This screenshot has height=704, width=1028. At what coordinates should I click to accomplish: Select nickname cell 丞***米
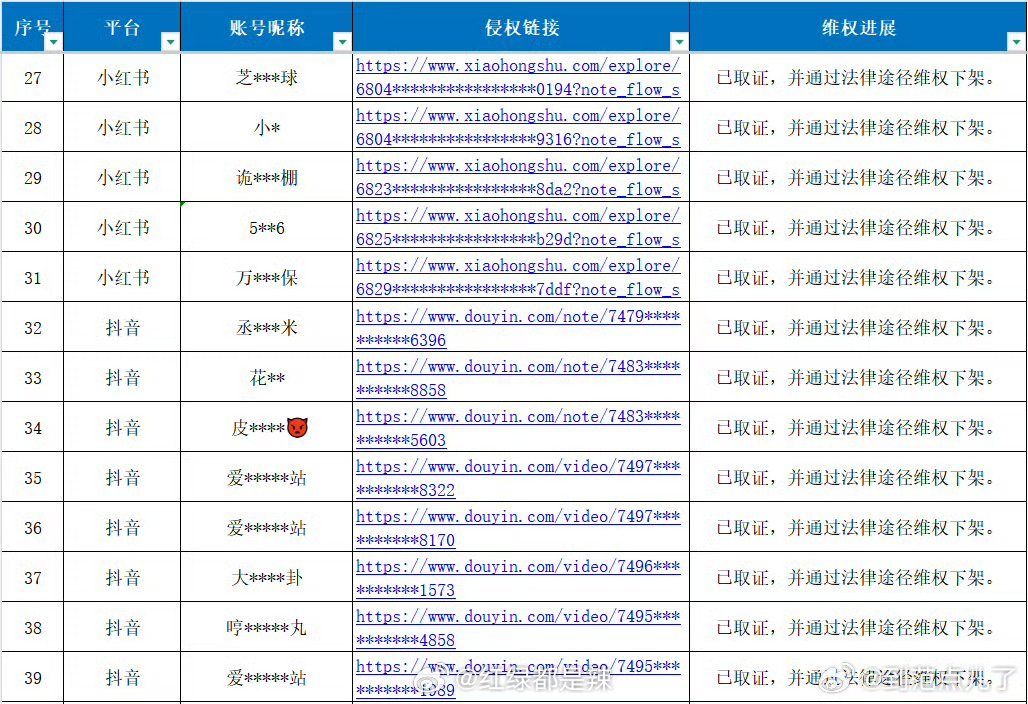coord(266,328)
